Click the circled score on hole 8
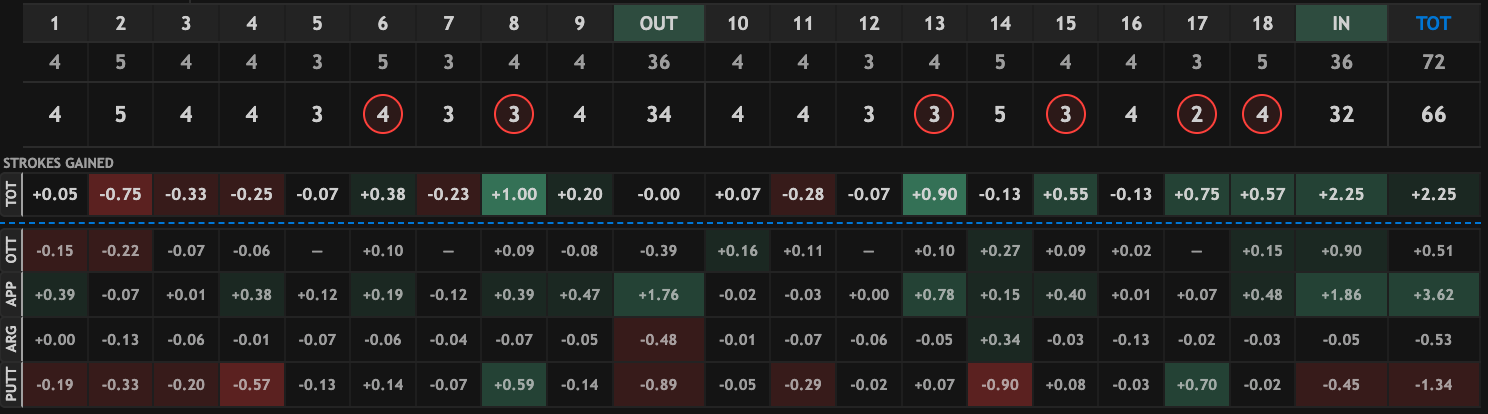Viewport: 1488px width, 414px height. [x=514, y=115]
